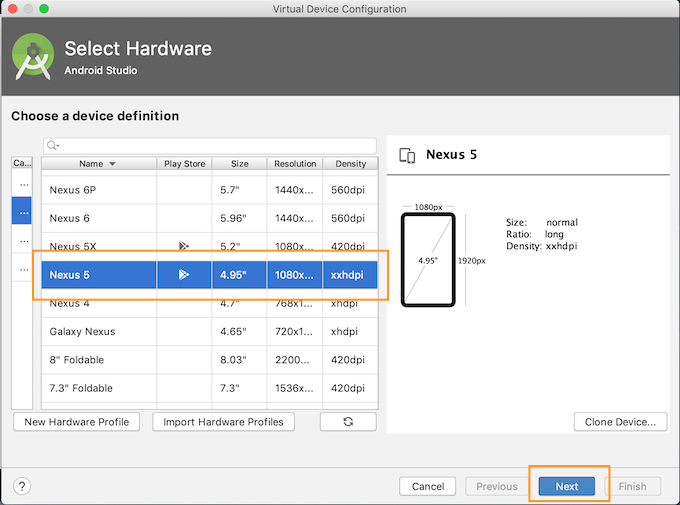Click the Category (Ca...) column header

22,163
